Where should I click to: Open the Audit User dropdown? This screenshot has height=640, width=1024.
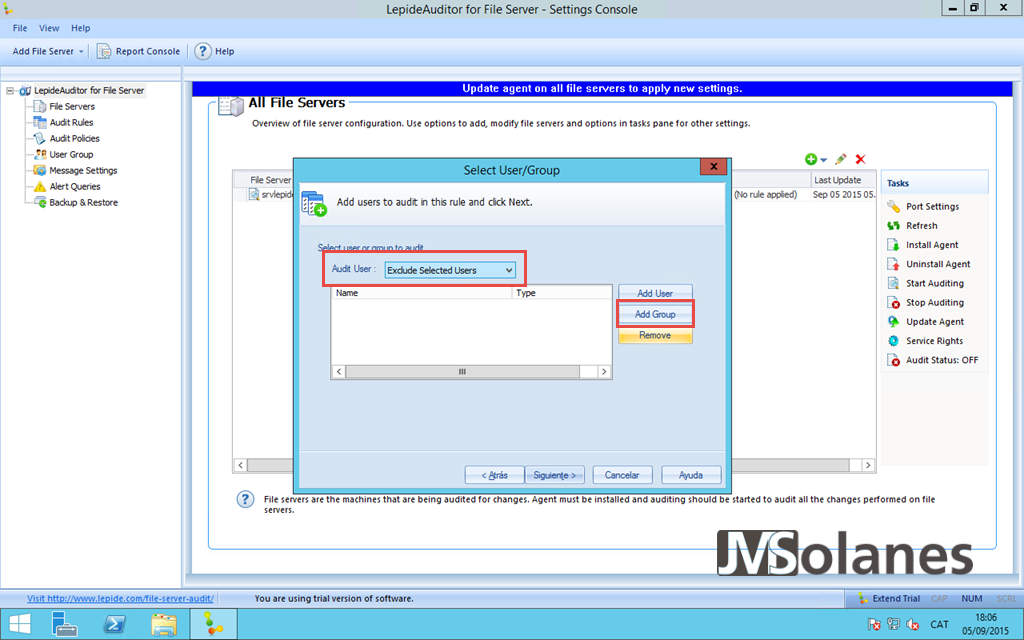449,270
